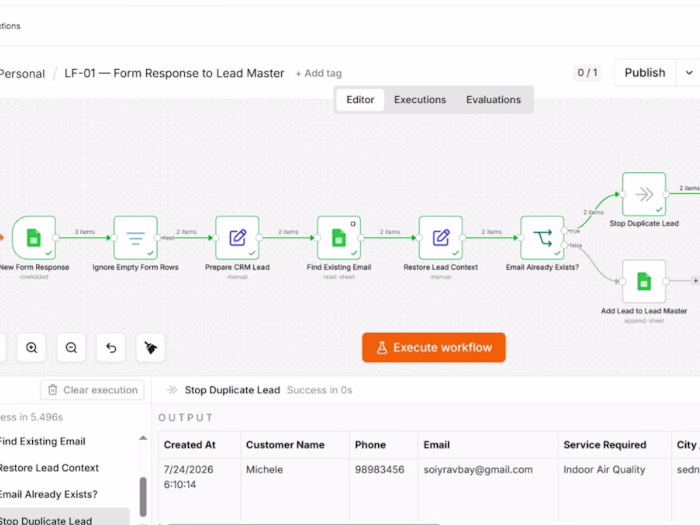The width and height of the screenshot is (700, 525).
Task: Open the Restore Lead Context node
Action: pos(441,238)
